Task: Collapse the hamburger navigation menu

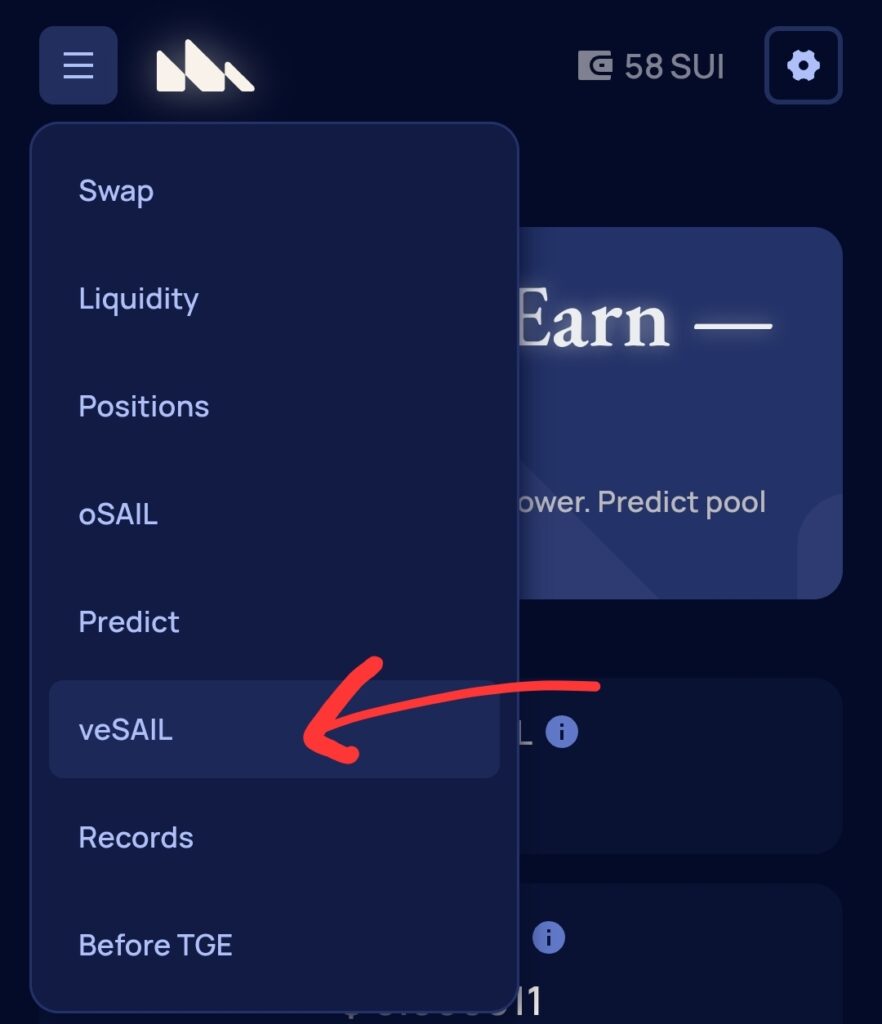Action: click(78, 66)
